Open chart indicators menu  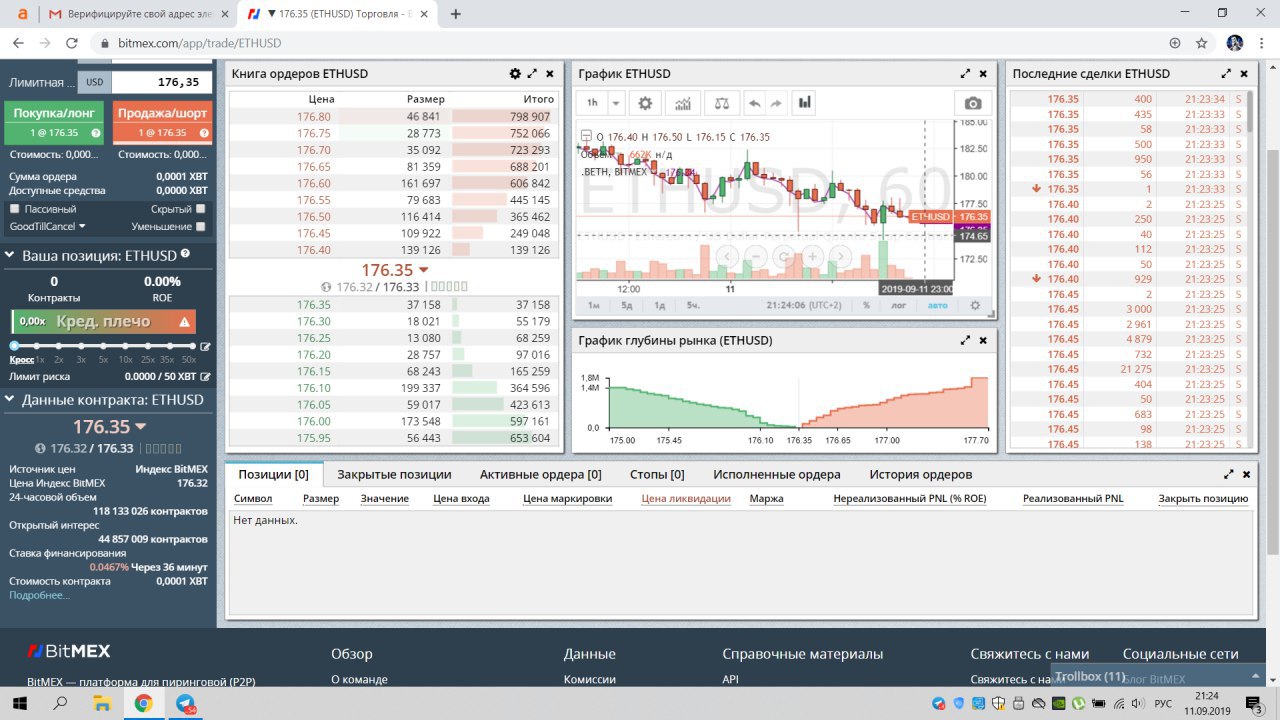[682, 103]
